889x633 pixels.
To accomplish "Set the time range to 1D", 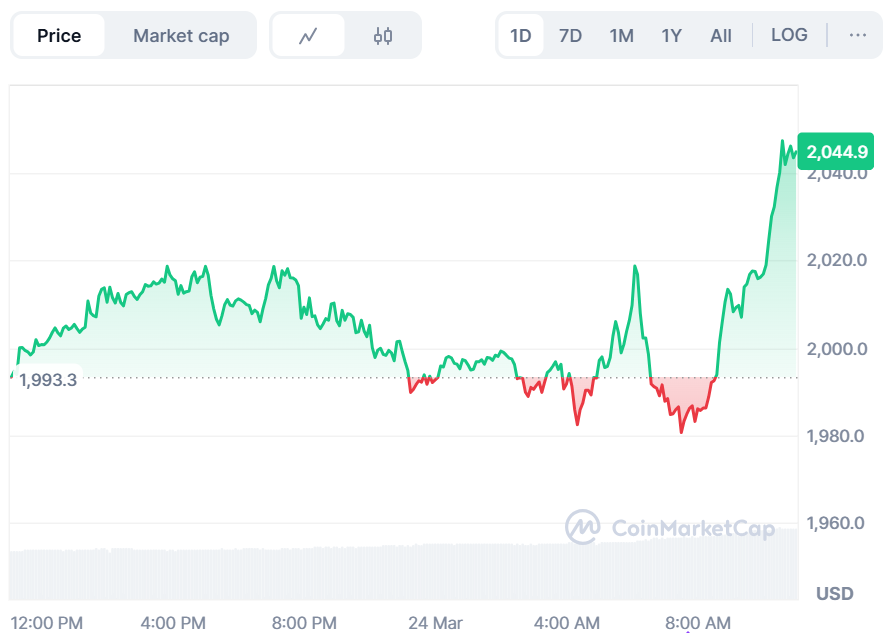I will click(521, 36).
